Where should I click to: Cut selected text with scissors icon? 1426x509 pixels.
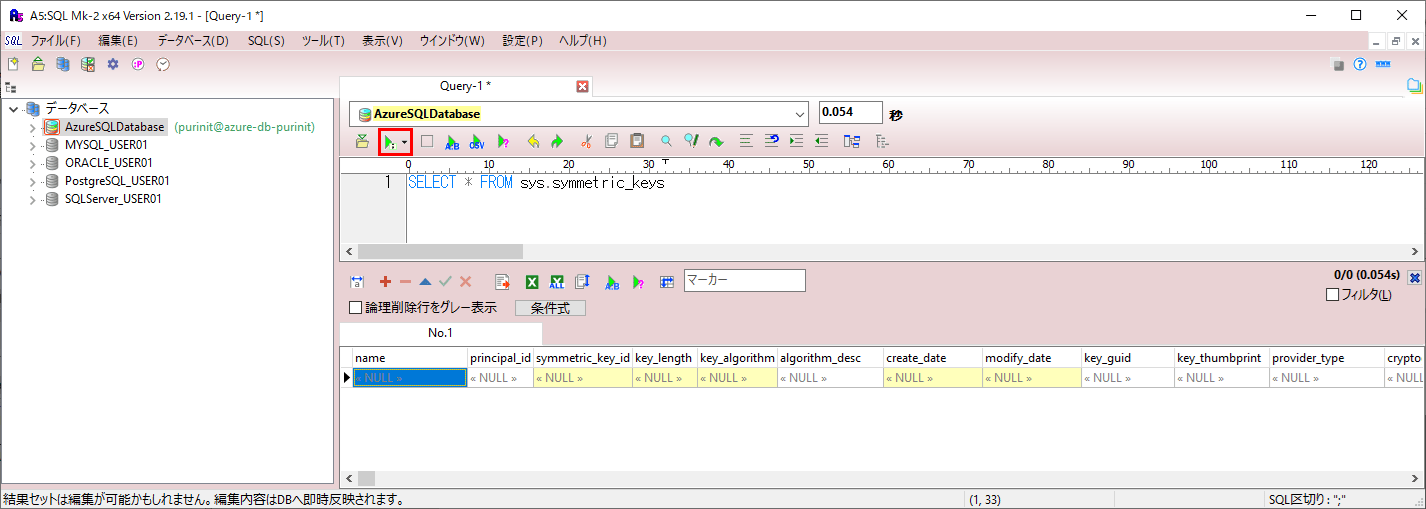coord(587,142)
